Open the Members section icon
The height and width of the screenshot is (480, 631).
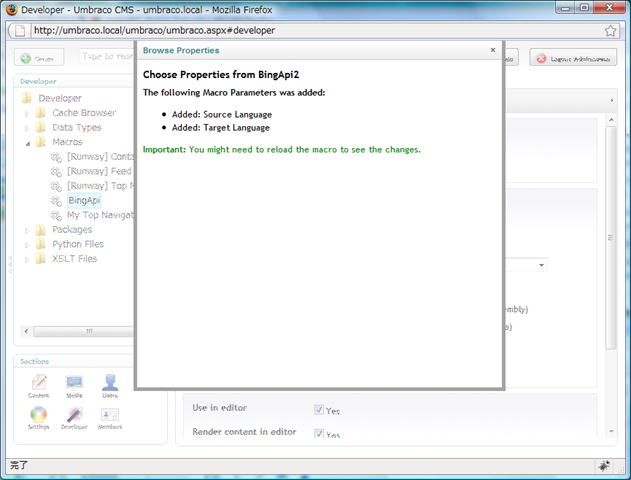click(110, 414)
